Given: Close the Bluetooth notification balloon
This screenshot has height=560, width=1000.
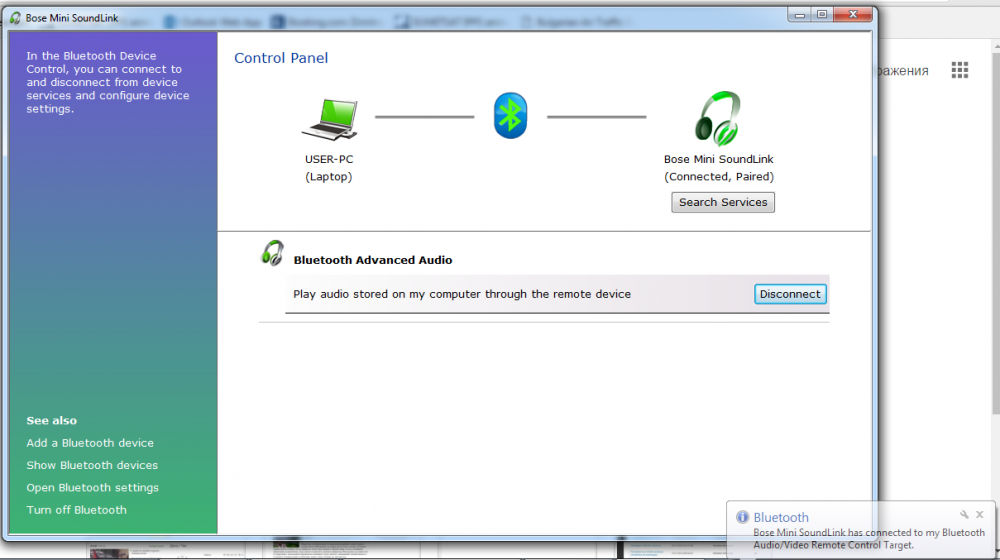Looking at the screenshot, I should 980,514.
